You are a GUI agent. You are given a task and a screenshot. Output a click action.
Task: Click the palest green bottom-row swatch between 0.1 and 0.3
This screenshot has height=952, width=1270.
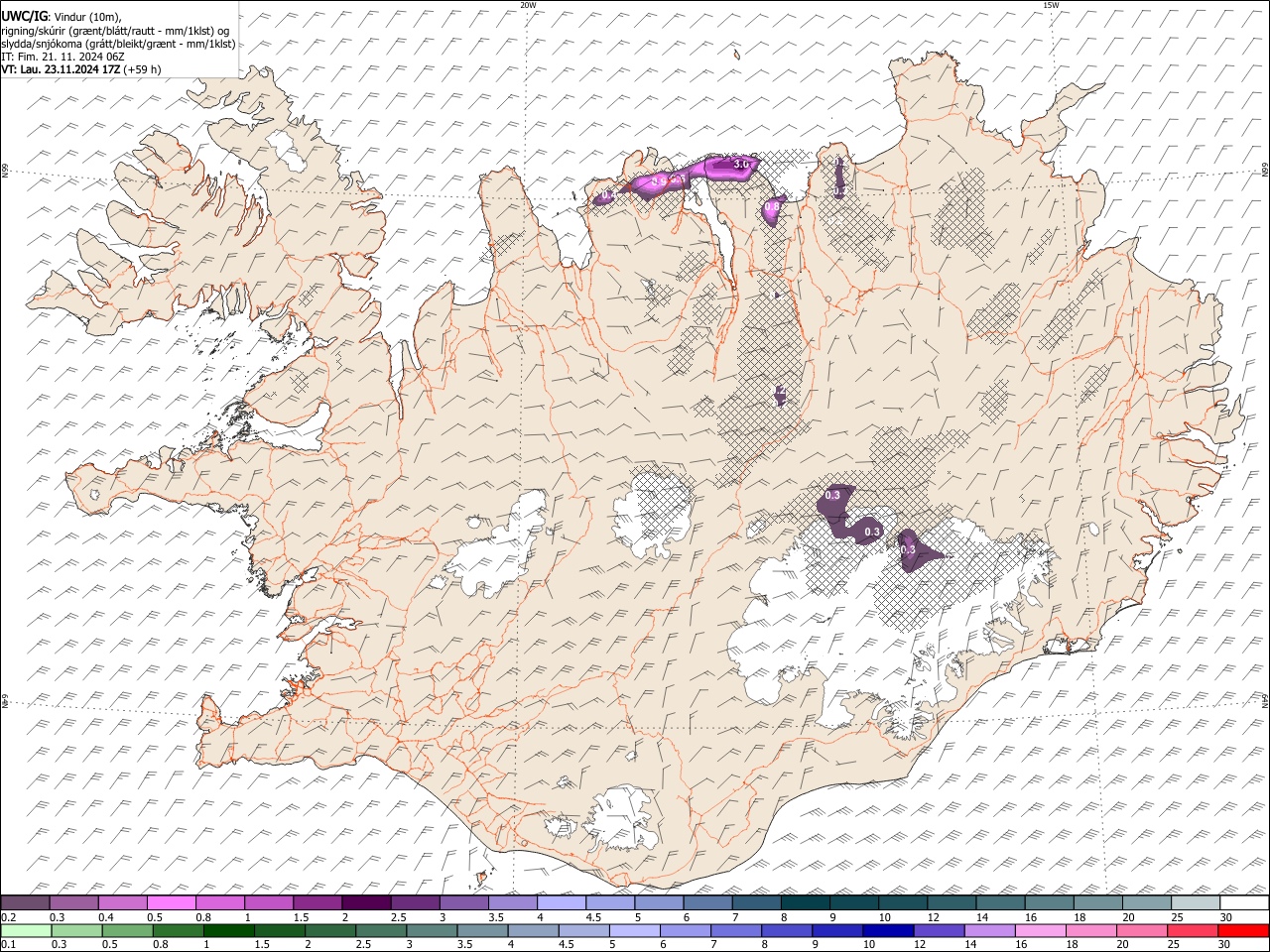[26, 930]
